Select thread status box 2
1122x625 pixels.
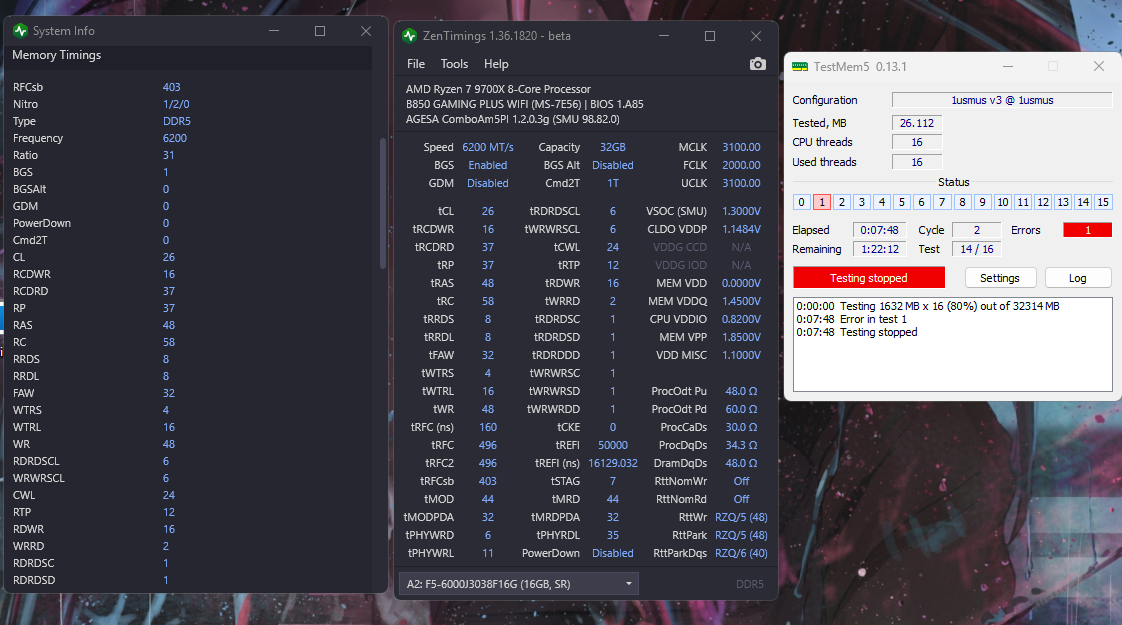[842, 202]
